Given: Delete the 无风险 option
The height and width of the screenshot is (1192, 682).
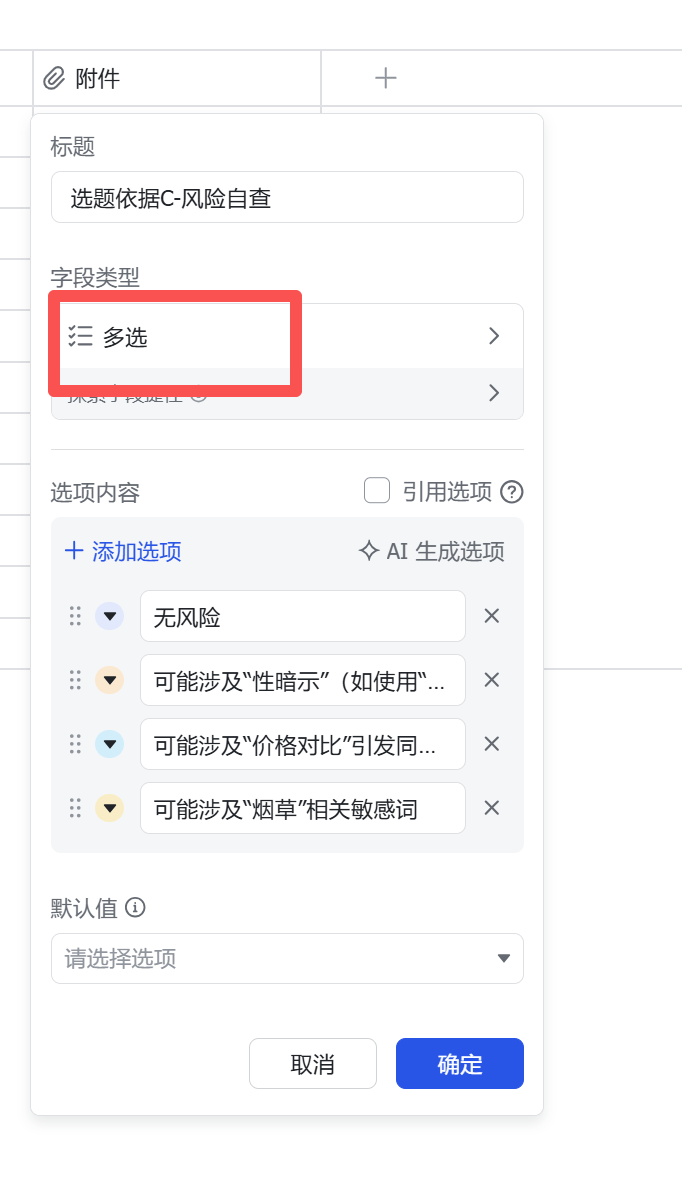Looking at the screenshot, I should 492,616.
